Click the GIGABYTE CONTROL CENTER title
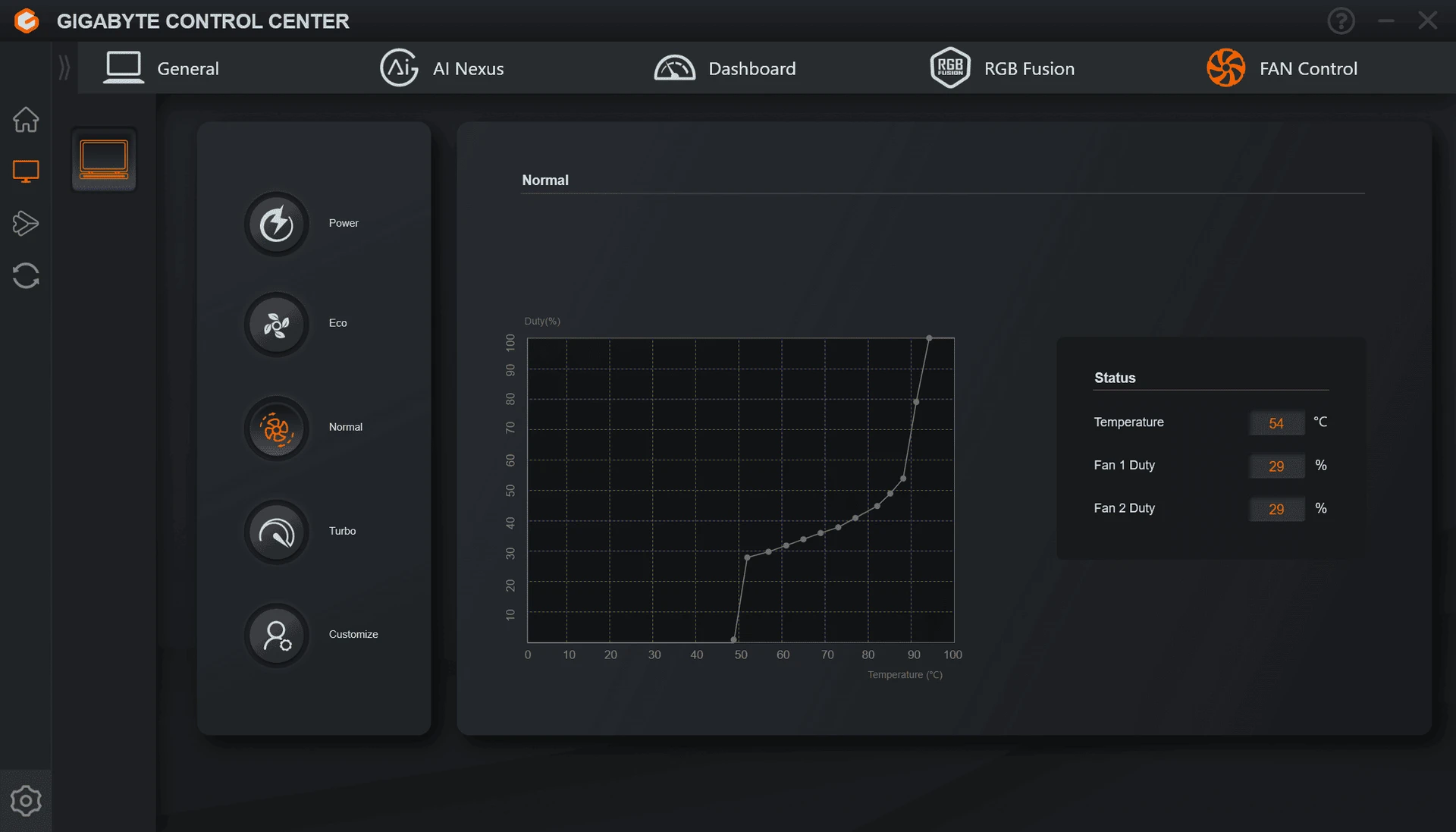 pos(202,21)
